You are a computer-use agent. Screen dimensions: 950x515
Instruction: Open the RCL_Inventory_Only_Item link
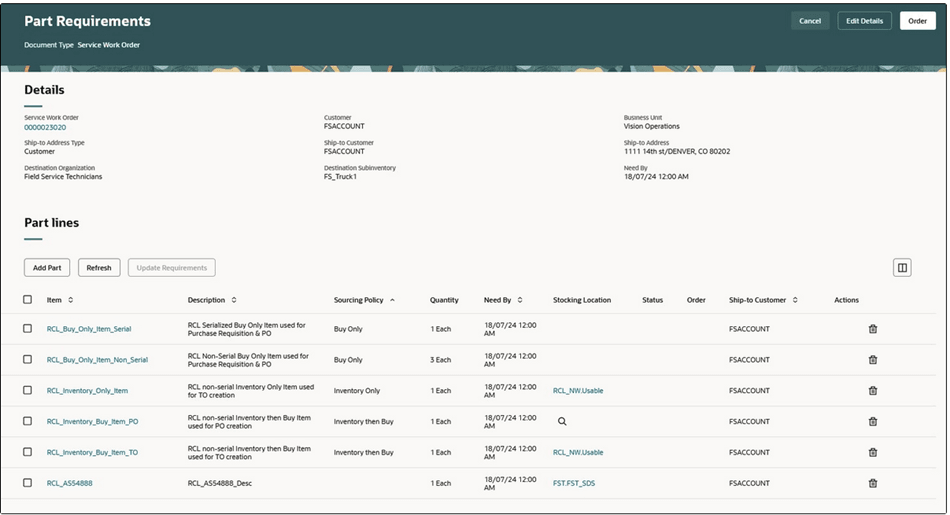pyautogui.click(x=87, y=391)
